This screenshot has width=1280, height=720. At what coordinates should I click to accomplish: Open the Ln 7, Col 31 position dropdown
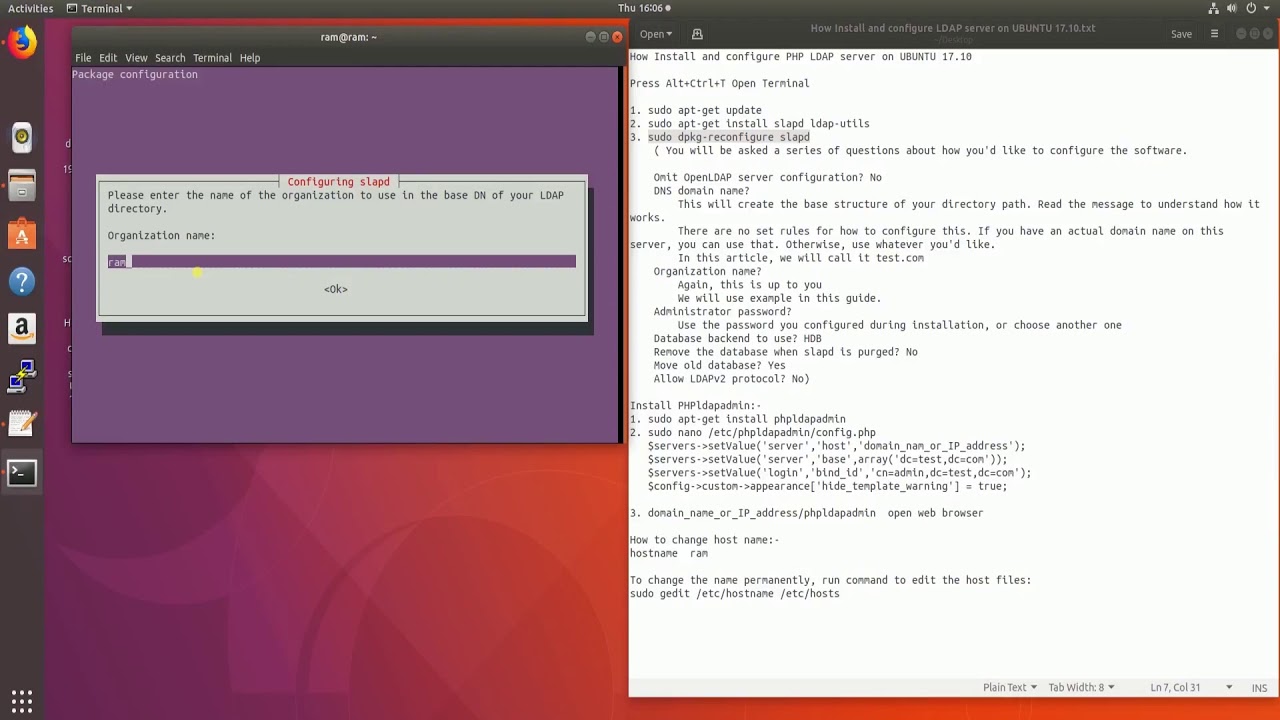coord(1190,688)
